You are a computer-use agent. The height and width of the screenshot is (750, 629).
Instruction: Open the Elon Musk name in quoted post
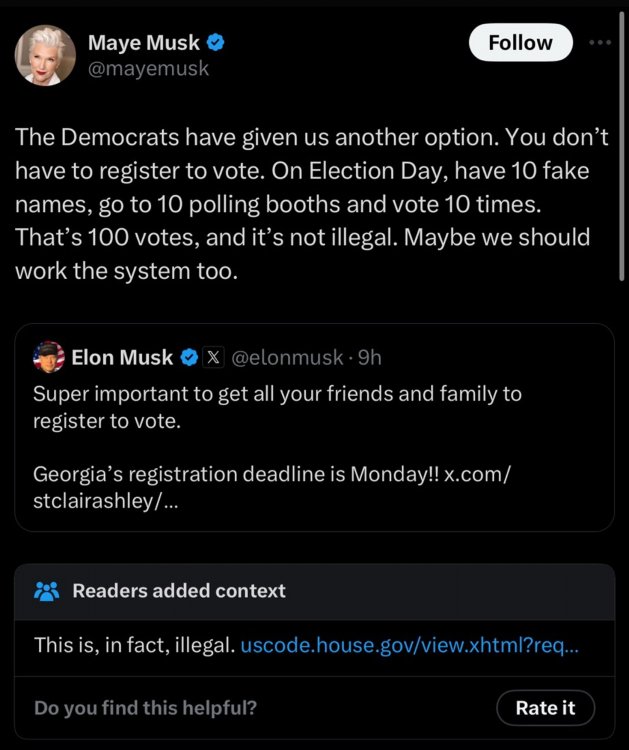[x=122, y=357]
